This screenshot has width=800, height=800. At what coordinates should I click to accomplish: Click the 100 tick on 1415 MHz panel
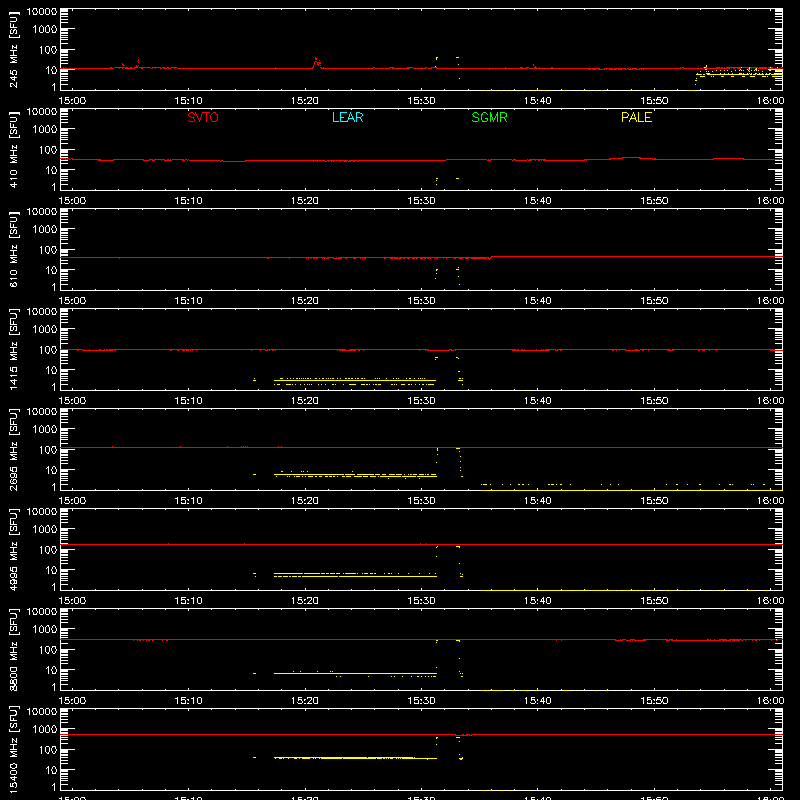pos(48,350)
